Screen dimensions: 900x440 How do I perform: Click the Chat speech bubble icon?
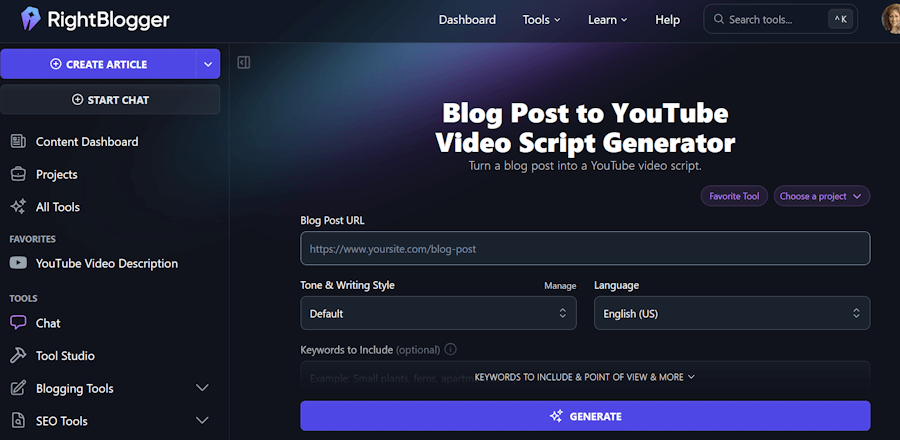point(18,323)
